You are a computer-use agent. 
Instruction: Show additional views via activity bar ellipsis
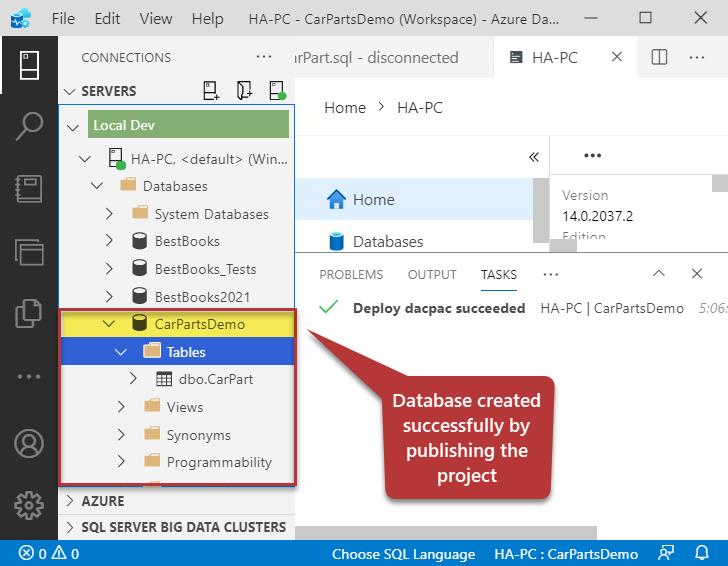click(29, 377)
